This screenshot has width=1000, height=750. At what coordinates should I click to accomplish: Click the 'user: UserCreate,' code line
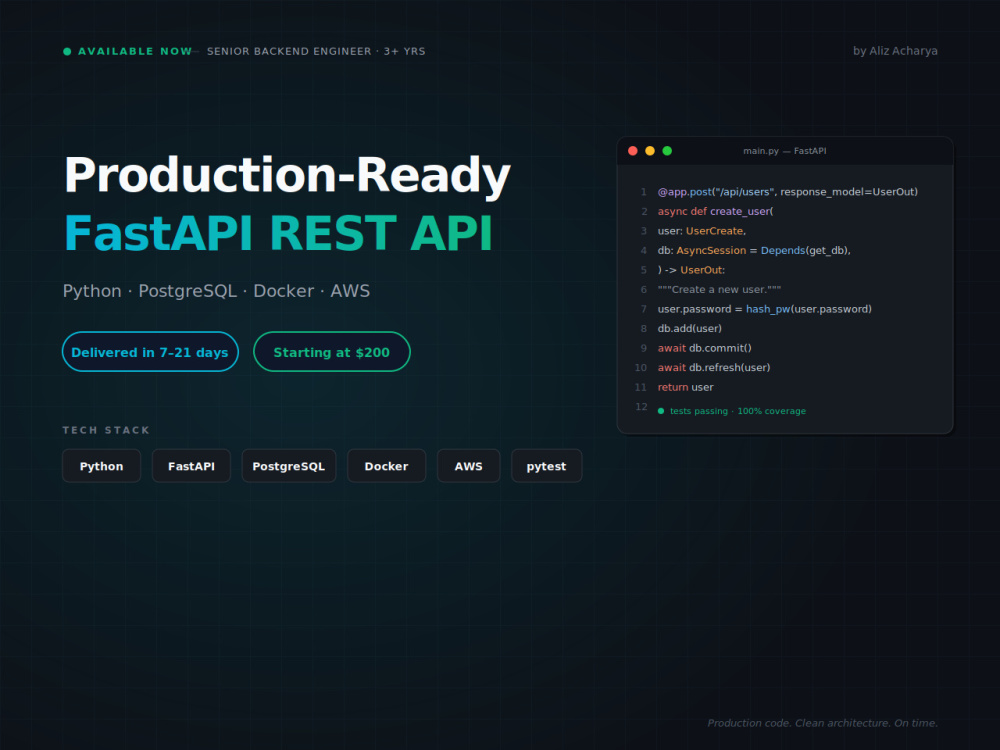tap(702, 231)
